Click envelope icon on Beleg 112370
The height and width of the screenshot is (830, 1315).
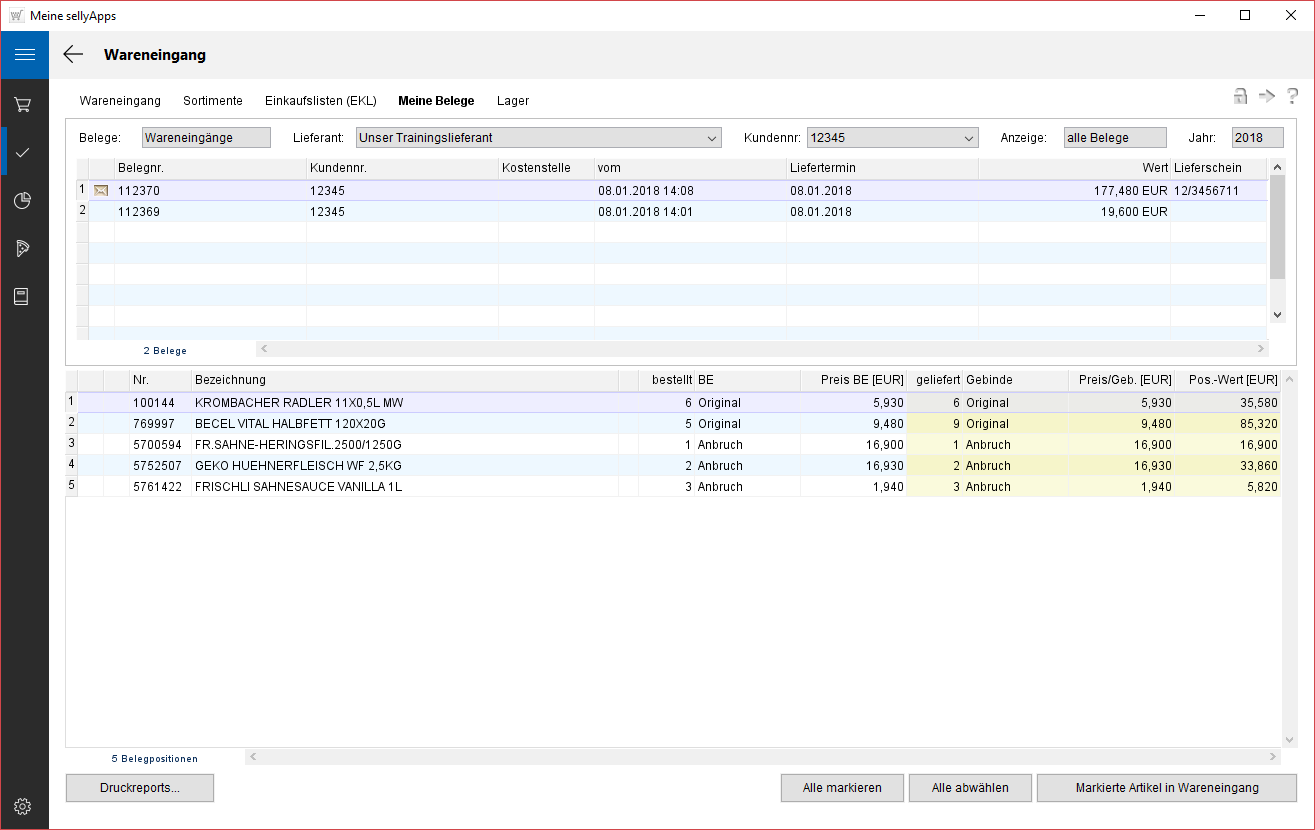click(101, 190)
